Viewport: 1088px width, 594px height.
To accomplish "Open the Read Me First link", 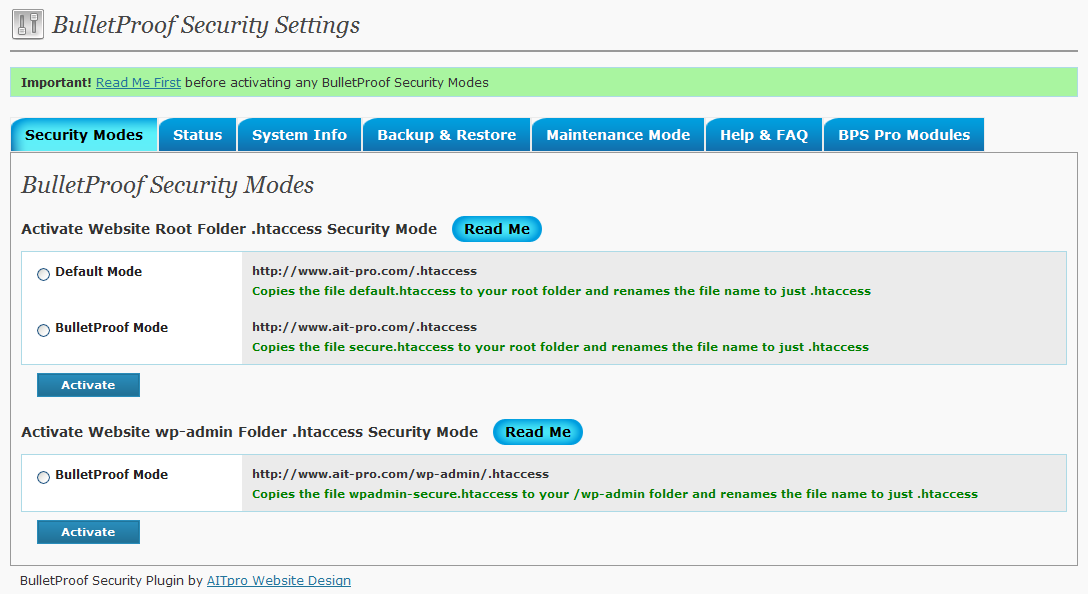I will [x=138, y=83].
